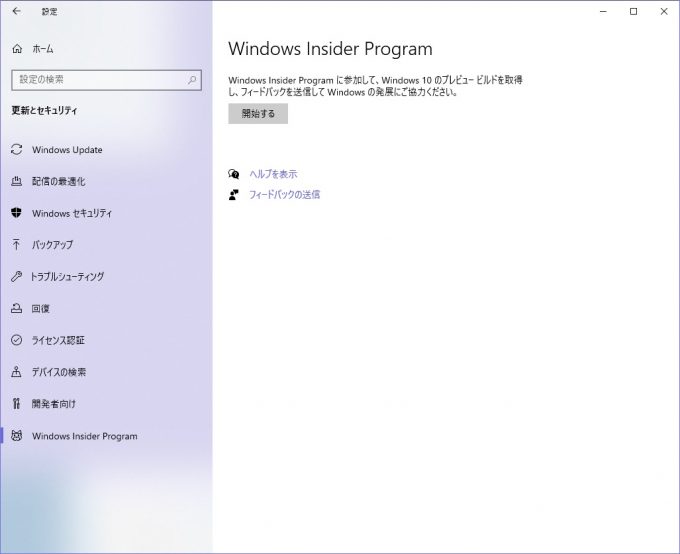Click the 配信の最適化 icon
The image size is (680, 554).
16,181
